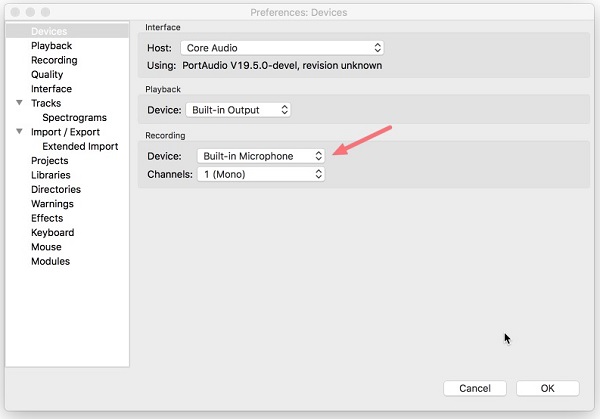Confirm preferences with the OK button
This screenshot has height=419, width=600.
[x=547, y=388]
